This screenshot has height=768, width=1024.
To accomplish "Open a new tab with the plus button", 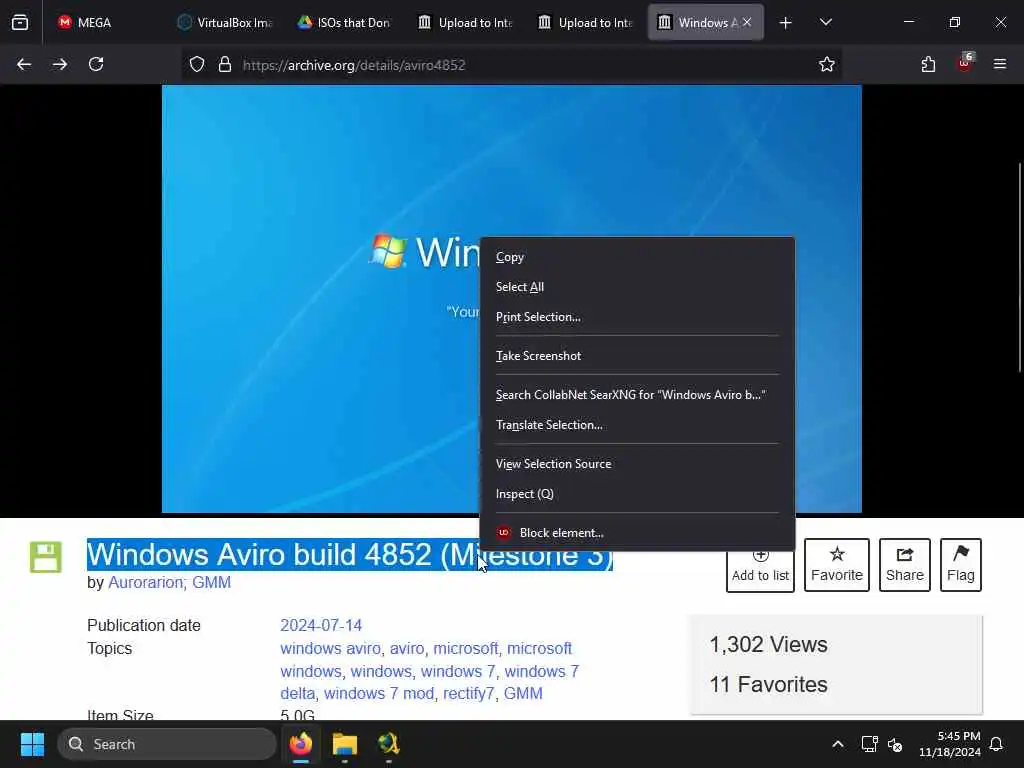I will pyautogui.click(x=786, y=23).
